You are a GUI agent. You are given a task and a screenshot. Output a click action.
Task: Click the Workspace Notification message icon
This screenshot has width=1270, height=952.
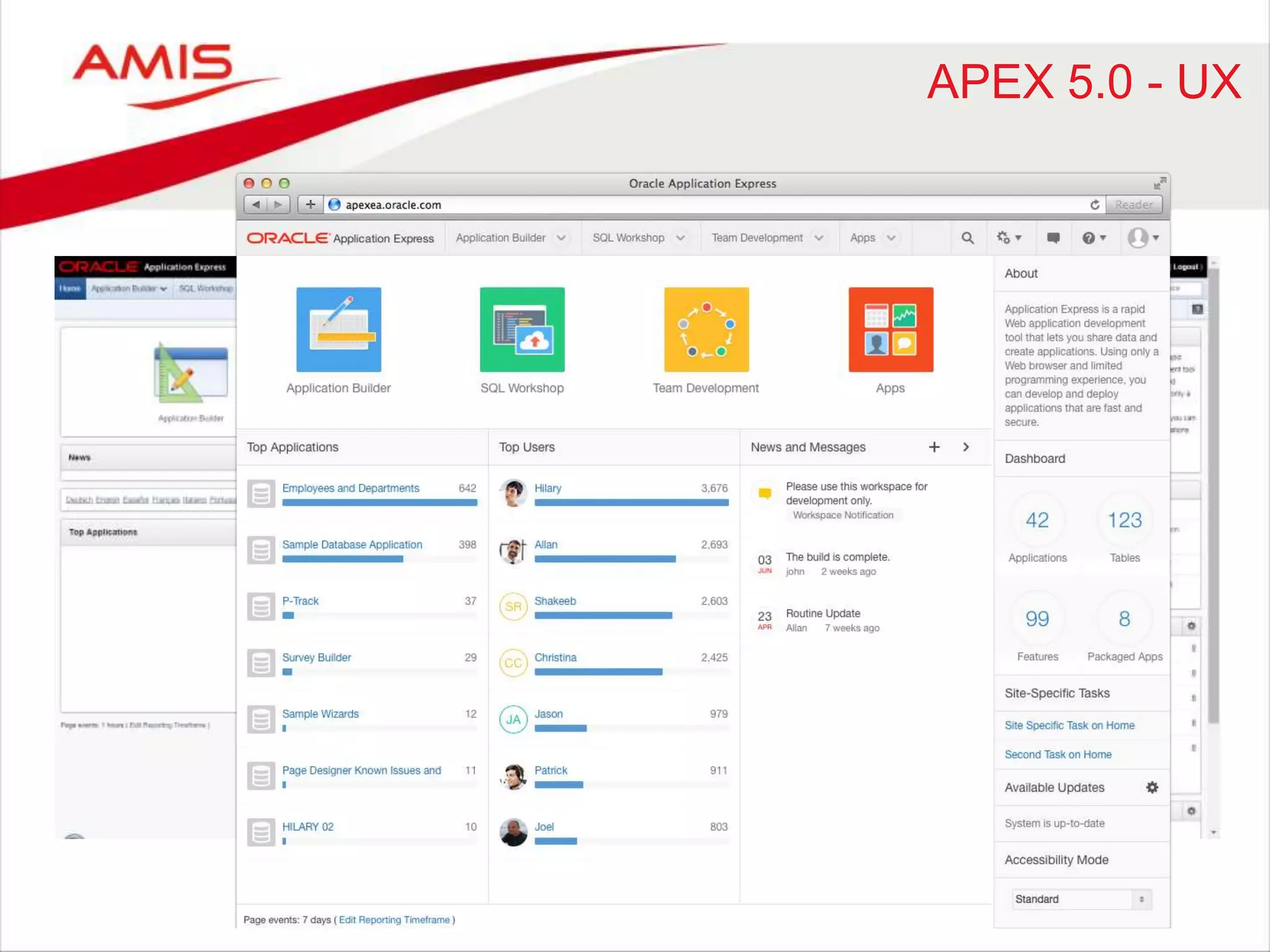pyautogui.click(x=765, y=493)
